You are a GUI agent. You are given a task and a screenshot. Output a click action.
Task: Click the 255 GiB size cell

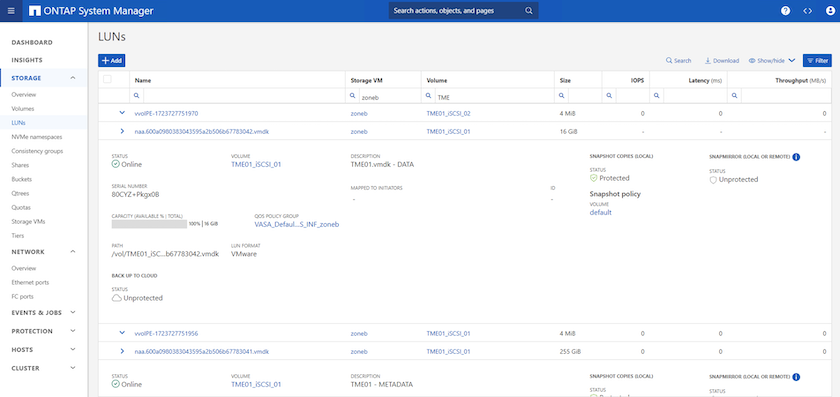[570, 351]
